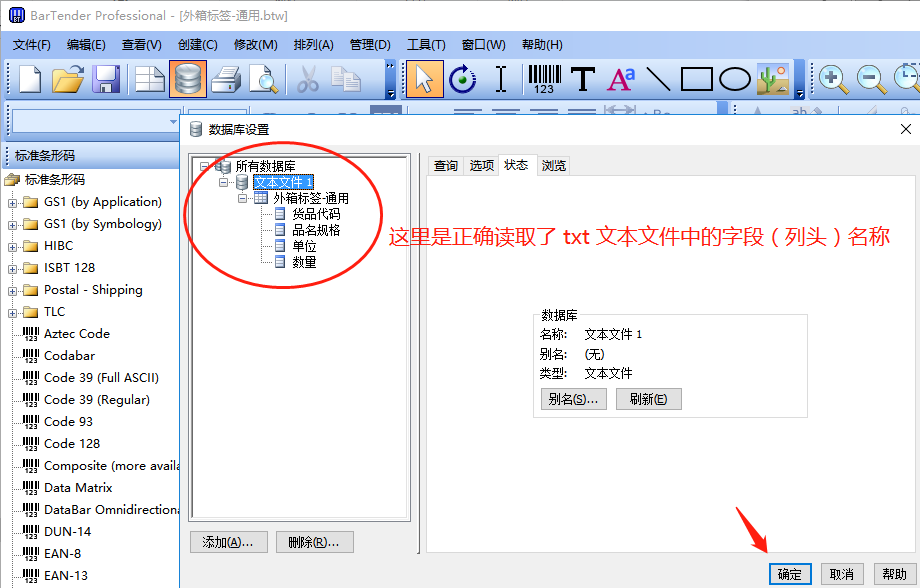Select the text cursor I-beam tool
Viewport: 920px width, 588px height.
click(500, 79)
